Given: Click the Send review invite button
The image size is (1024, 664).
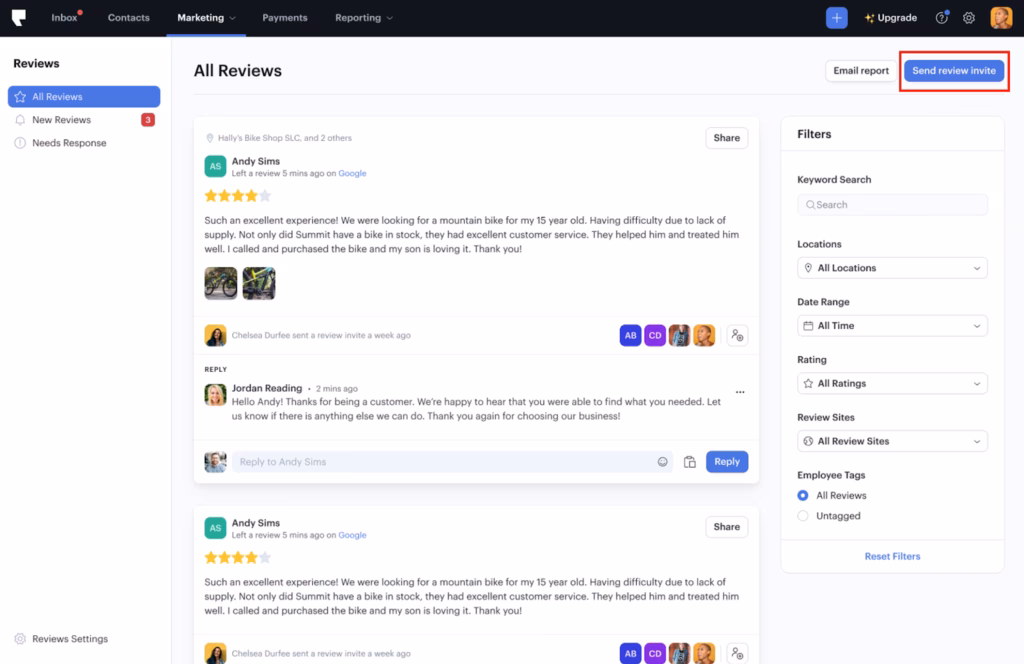Looking at the screenshot, I should pyautogui.click(x=954, y=71).
